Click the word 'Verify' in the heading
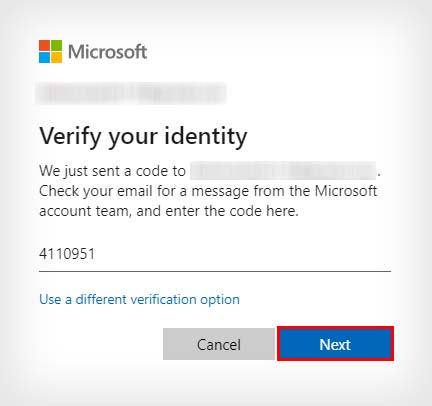Screen dimensions: 432x406 [70, 137]
